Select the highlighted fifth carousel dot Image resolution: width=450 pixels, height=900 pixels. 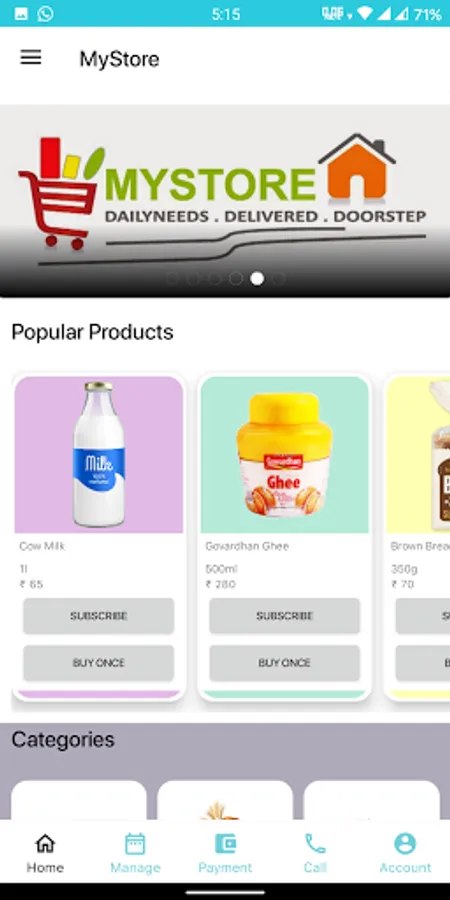tap(257, 278)
